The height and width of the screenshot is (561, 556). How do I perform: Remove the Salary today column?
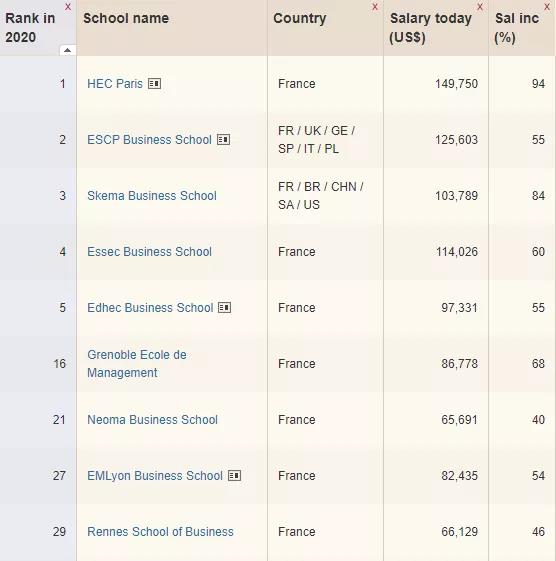(x=480, y=7)
